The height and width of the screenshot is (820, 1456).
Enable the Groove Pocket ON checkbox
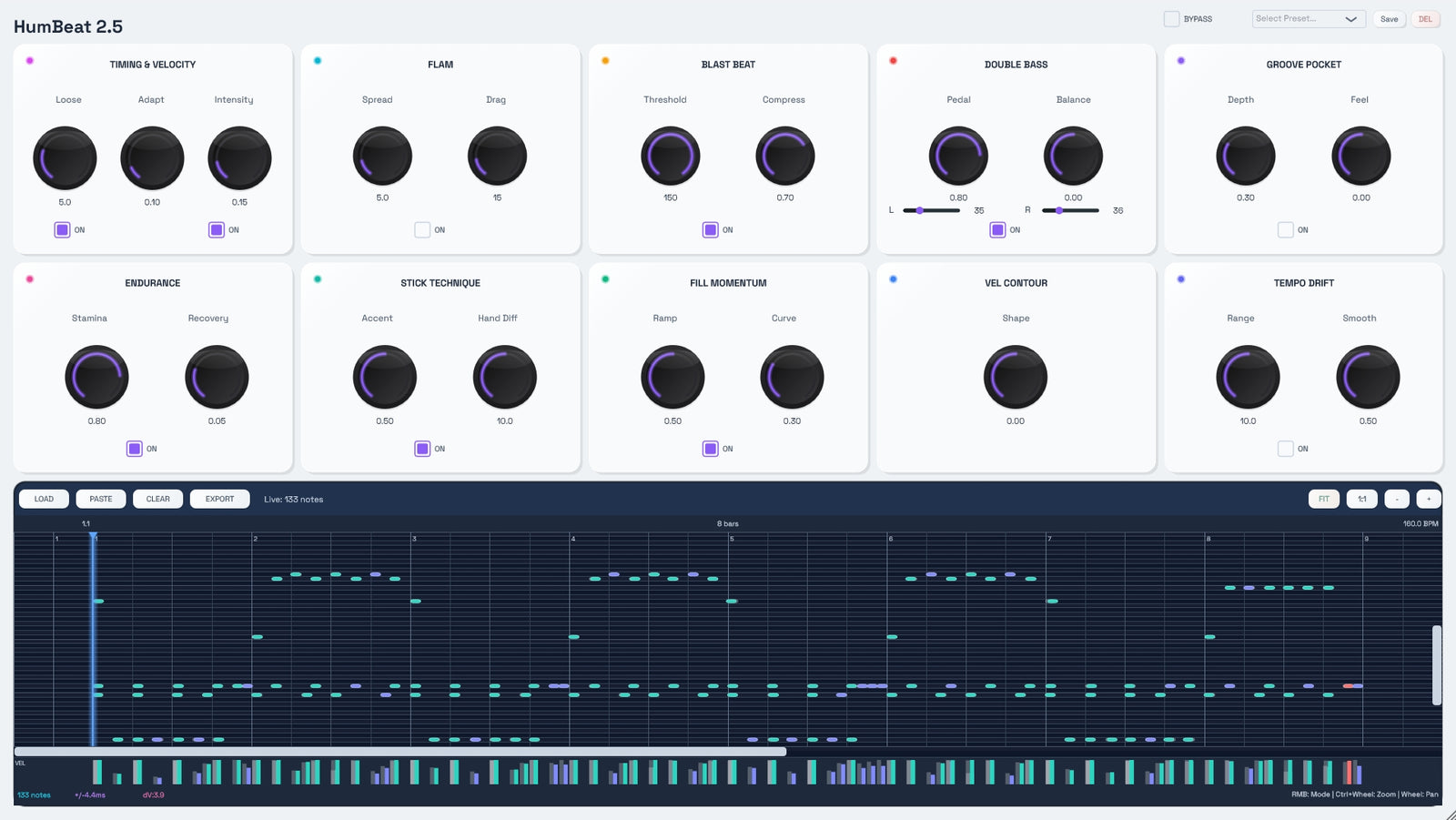click(1286, 229)
